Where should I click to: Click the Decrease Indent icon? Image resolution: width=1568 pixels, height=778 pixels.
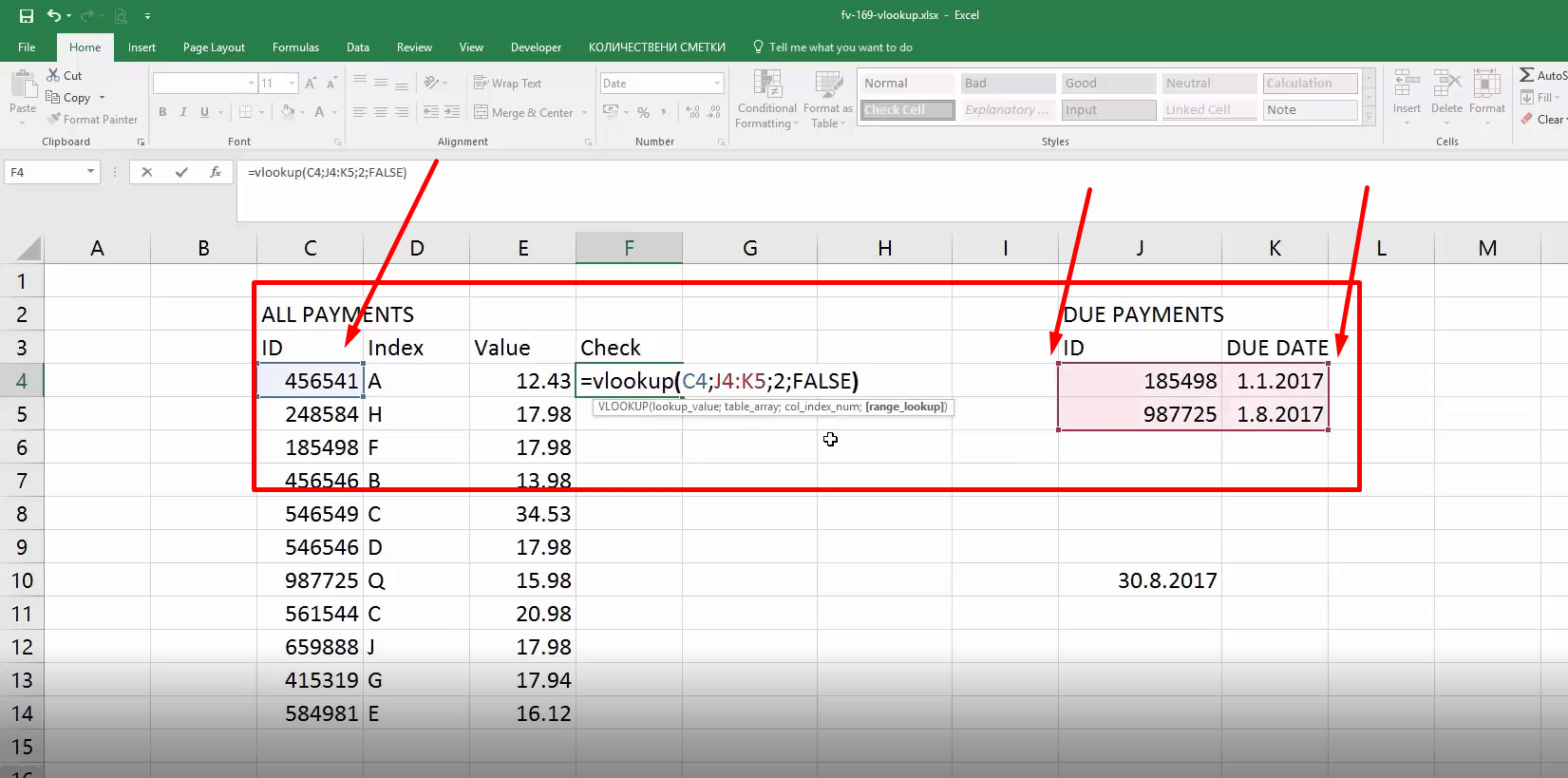click(430, 111)
